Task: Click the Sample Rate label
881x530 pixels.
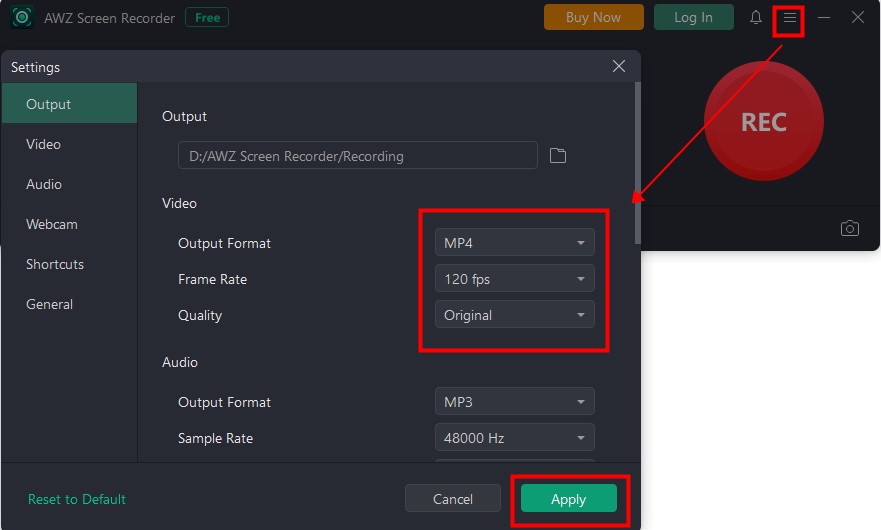Action: 215,438
